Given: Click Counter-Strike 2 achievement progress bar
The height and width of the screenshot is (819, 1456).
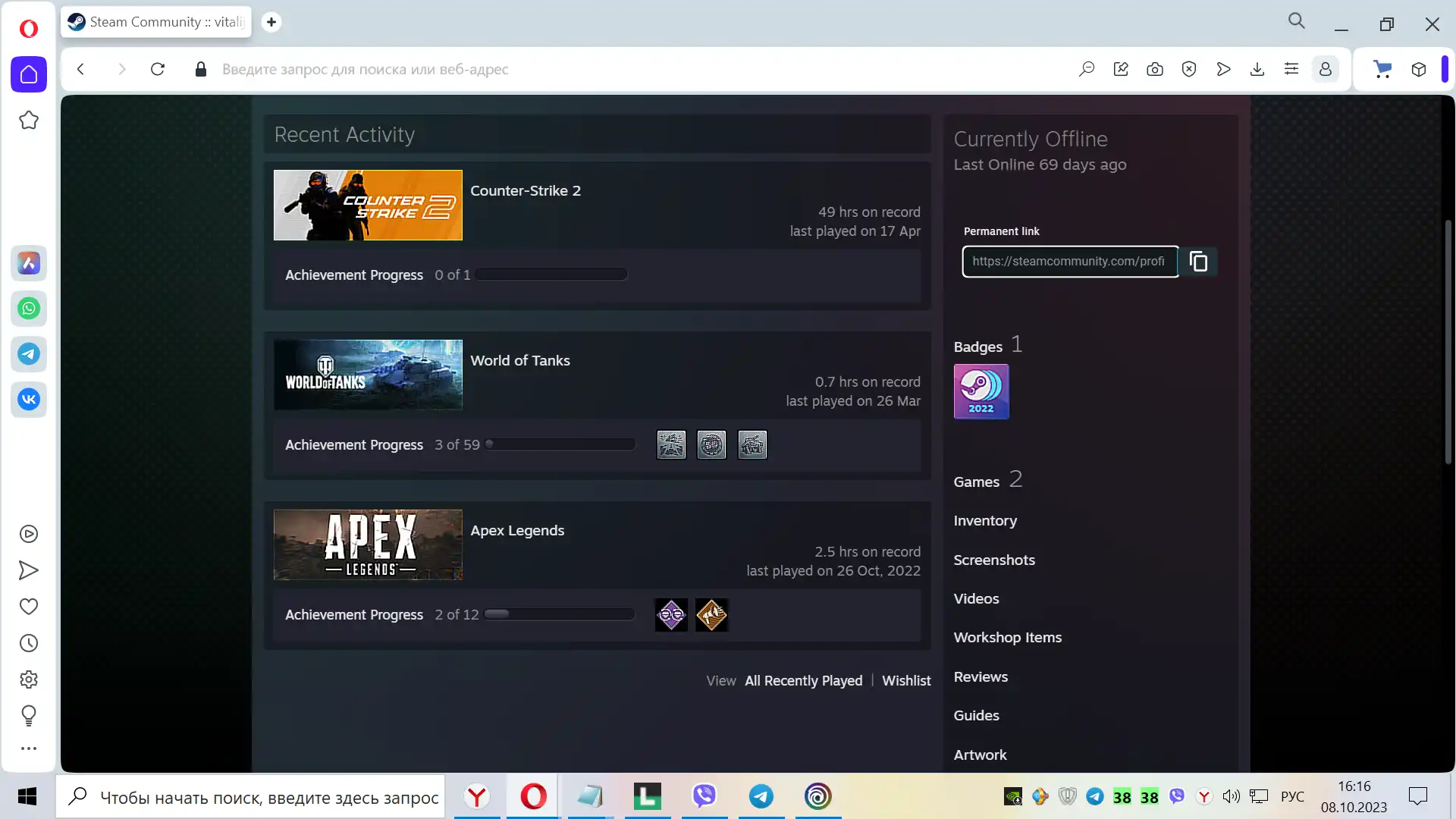Looking at the screenshot, I should 551,275.
